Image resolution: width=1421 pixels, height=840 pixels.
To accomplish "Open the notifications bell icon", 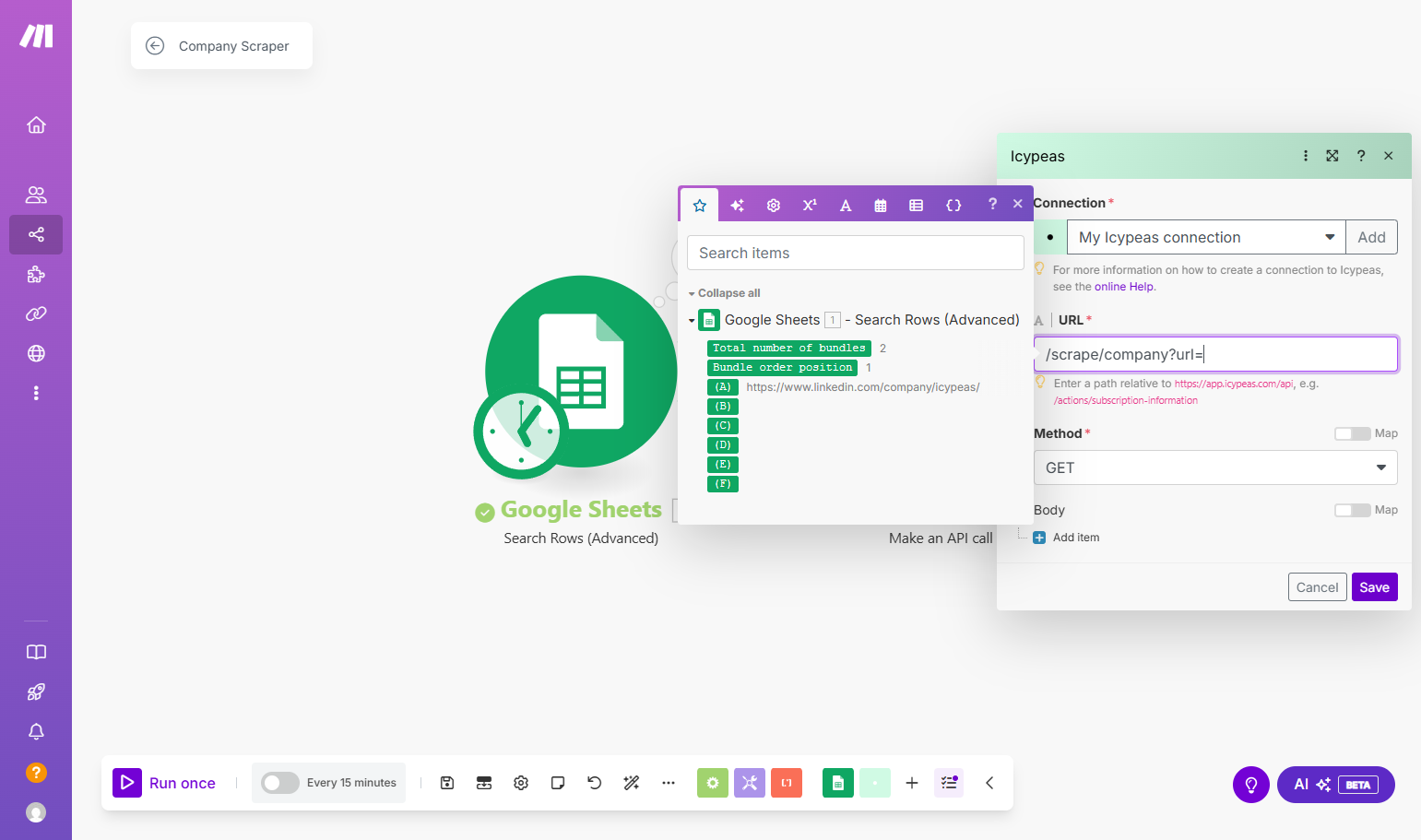I will [x=36, y=732].
